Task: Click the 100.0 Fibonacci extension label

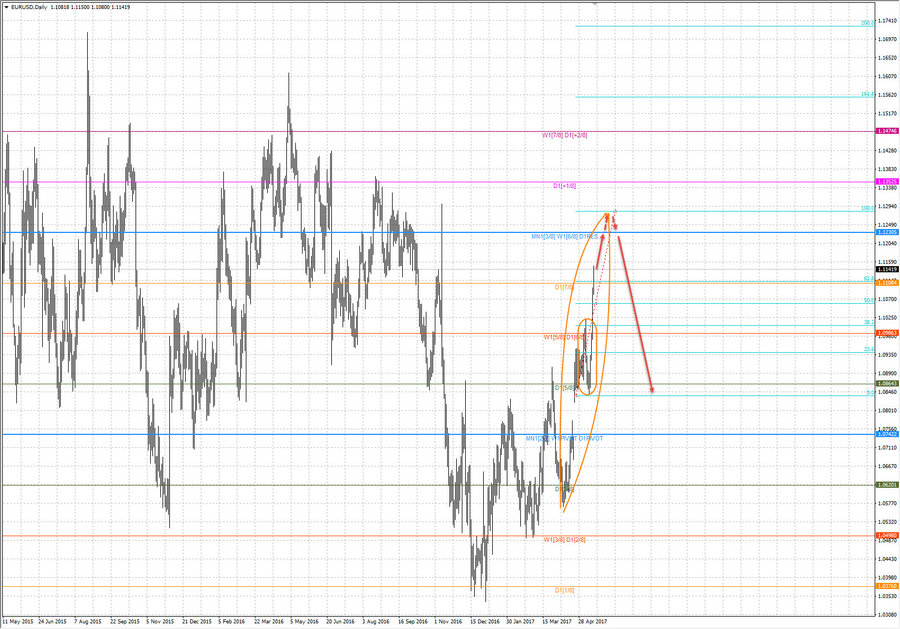Action: click(x=866, y=207)
